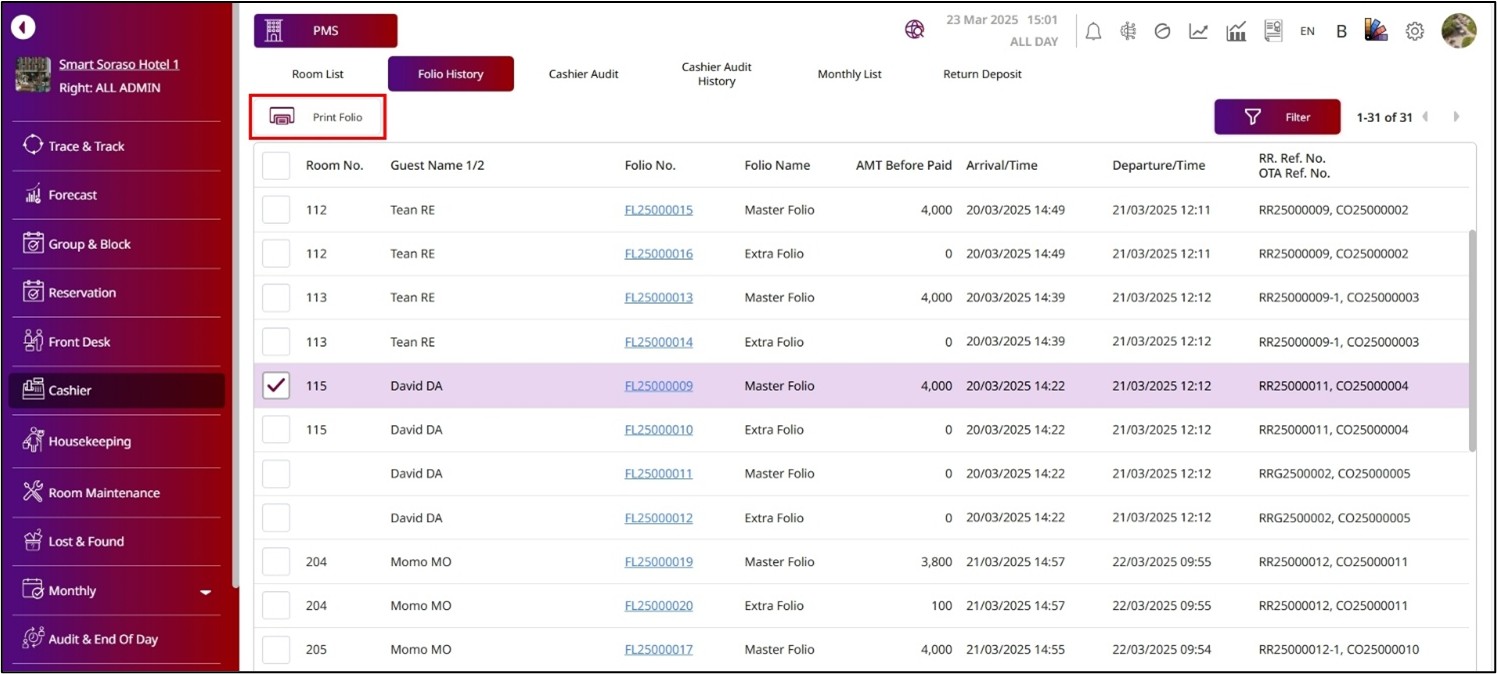Switch to the Cashier Audit tab
1497x674 pixels.
(583, 74)
